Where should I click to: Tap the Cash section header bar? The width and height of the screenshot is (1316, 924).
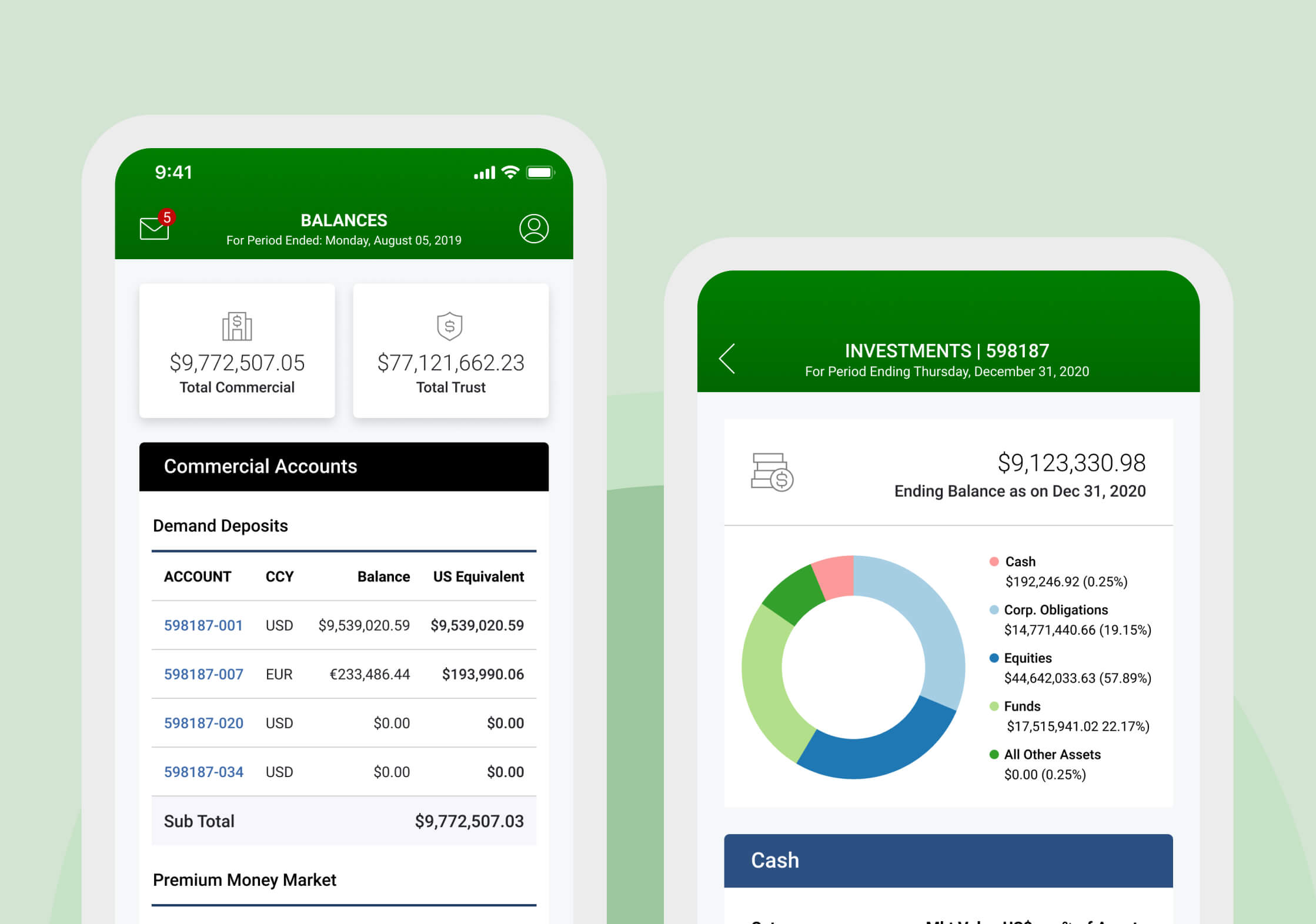click(948, 861)
